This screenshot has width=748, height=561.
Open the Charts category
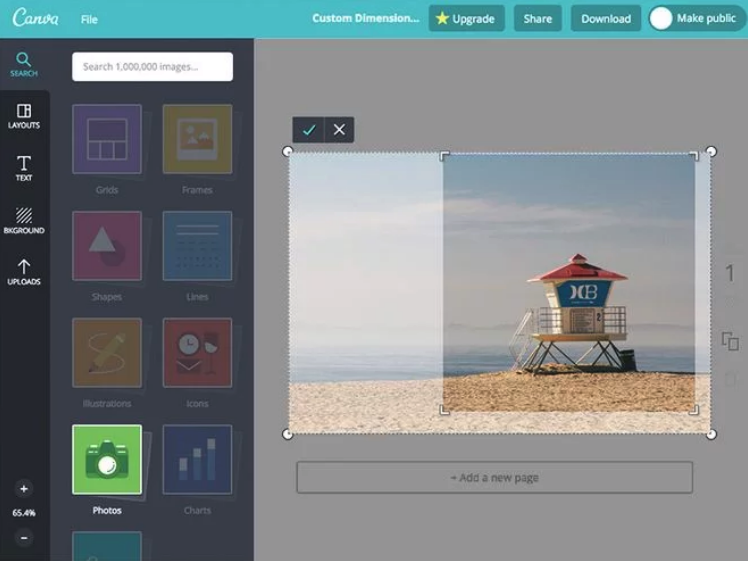[197, 460]
